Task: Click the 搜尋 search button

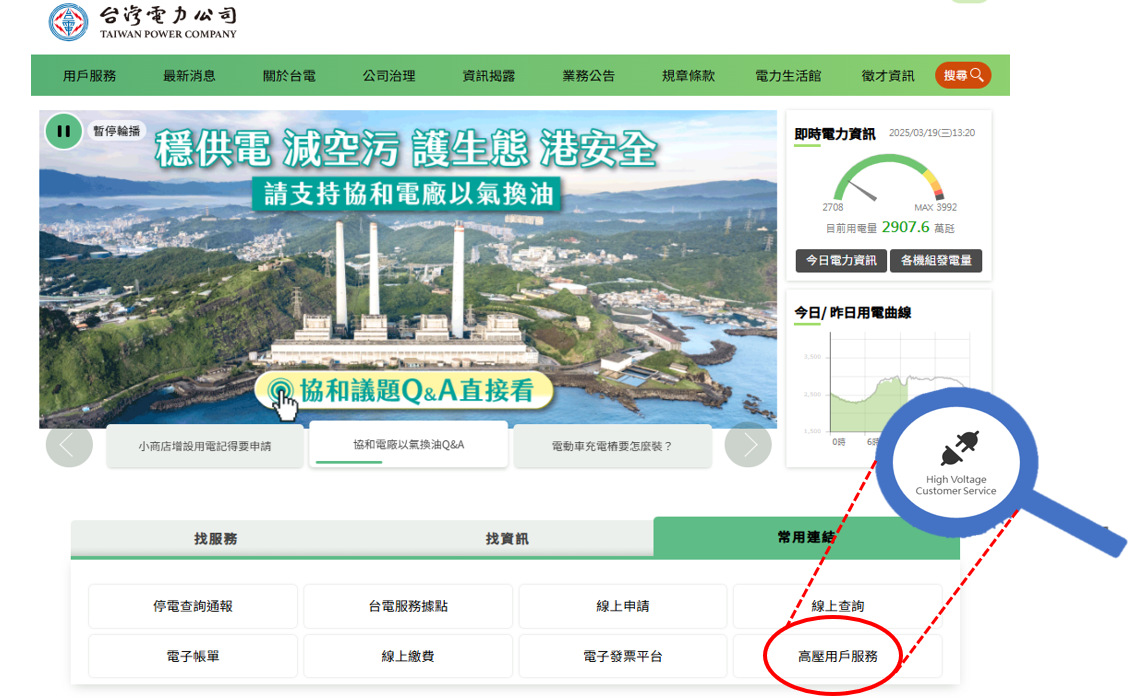Action: tap(963, 76)
